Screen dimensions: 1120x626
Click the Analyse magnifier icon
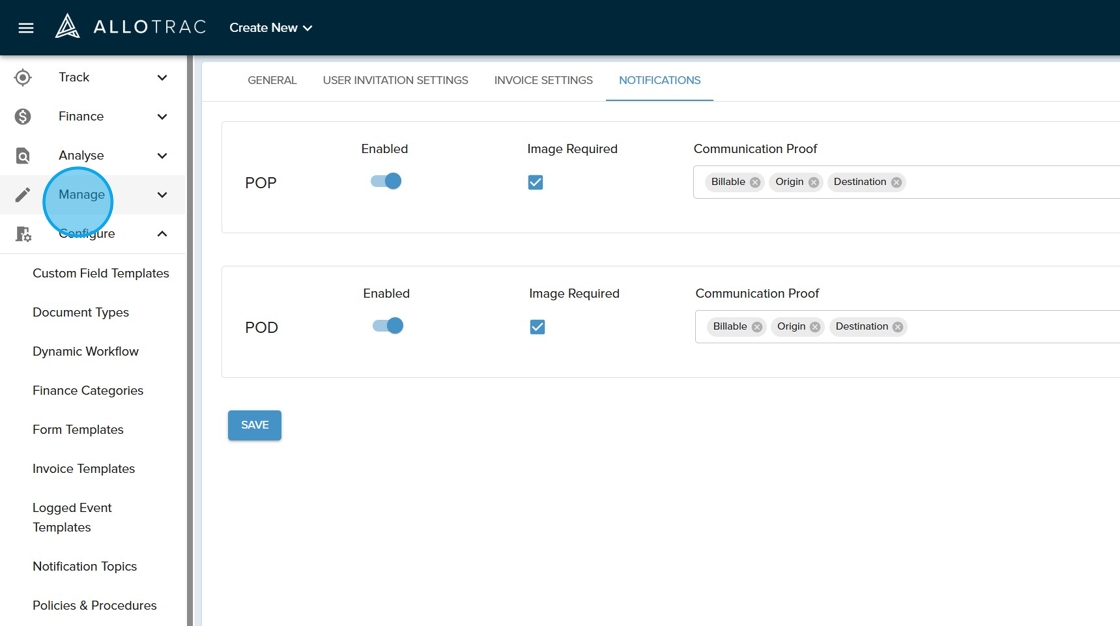pyautogui.click(x=23, y=156)
